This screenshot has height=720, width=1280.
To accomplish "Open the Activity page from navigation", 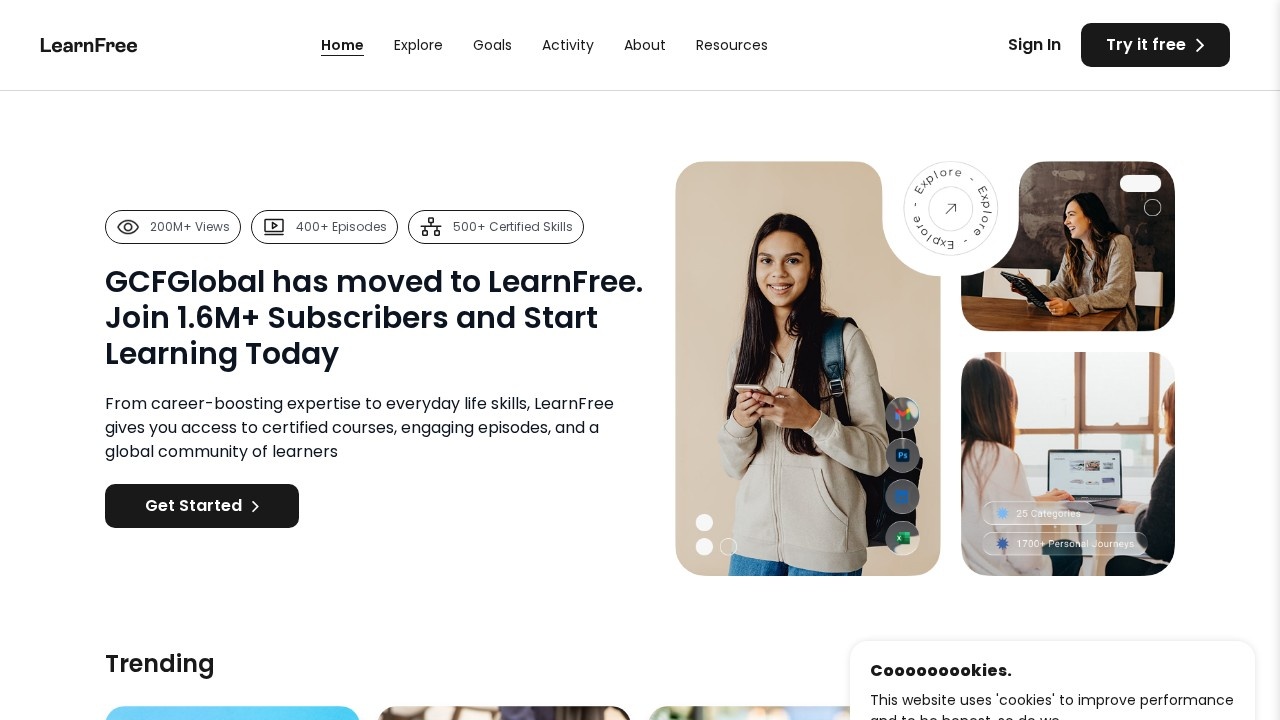I will pyautogui.click(x=568, y=45).
